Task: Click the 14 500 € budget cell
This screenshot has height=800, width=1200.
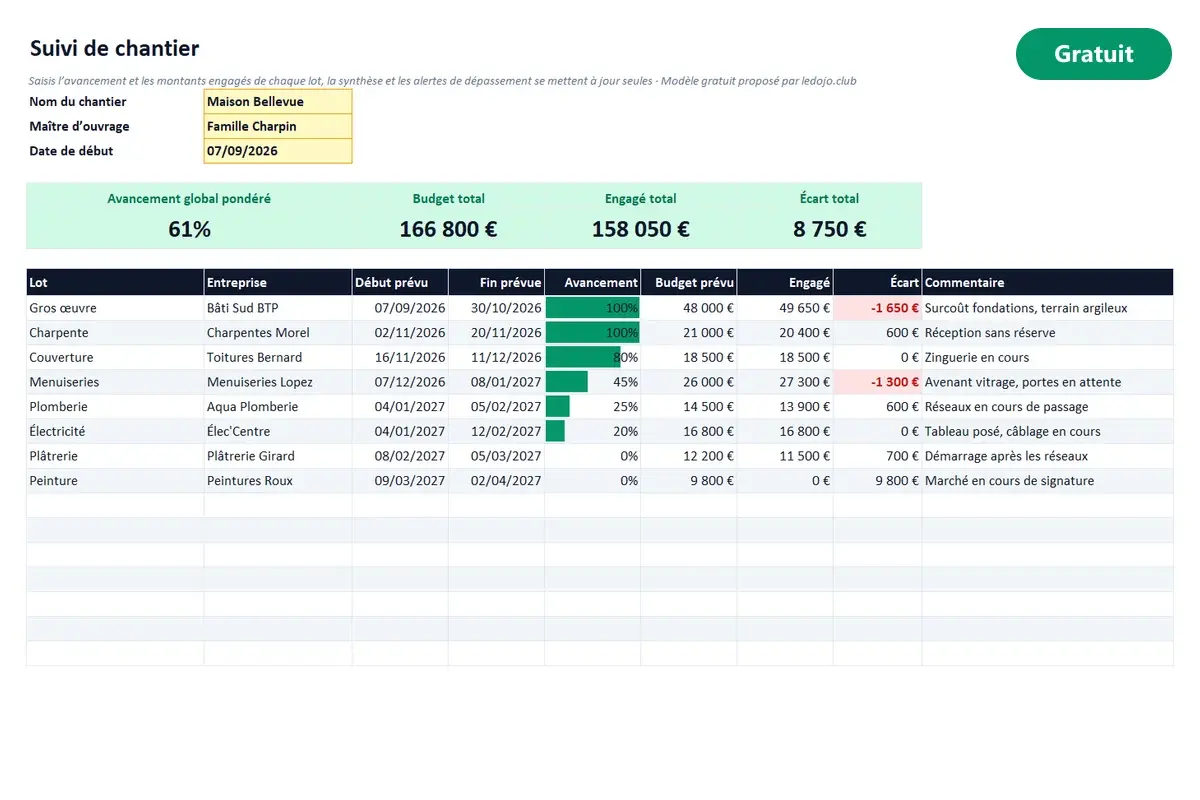Action: click(x=688, y=407)
